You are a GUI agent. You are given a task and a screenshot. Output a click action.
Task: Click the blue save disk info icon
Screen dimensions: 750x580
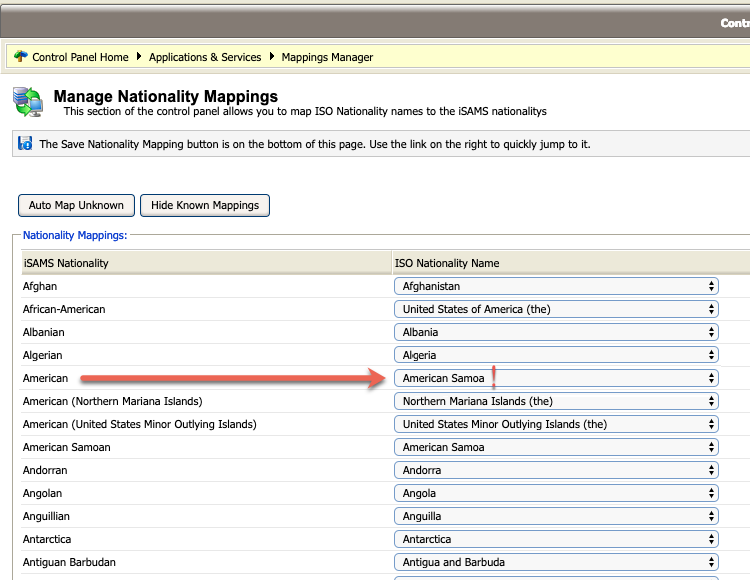tap(26, 144)
